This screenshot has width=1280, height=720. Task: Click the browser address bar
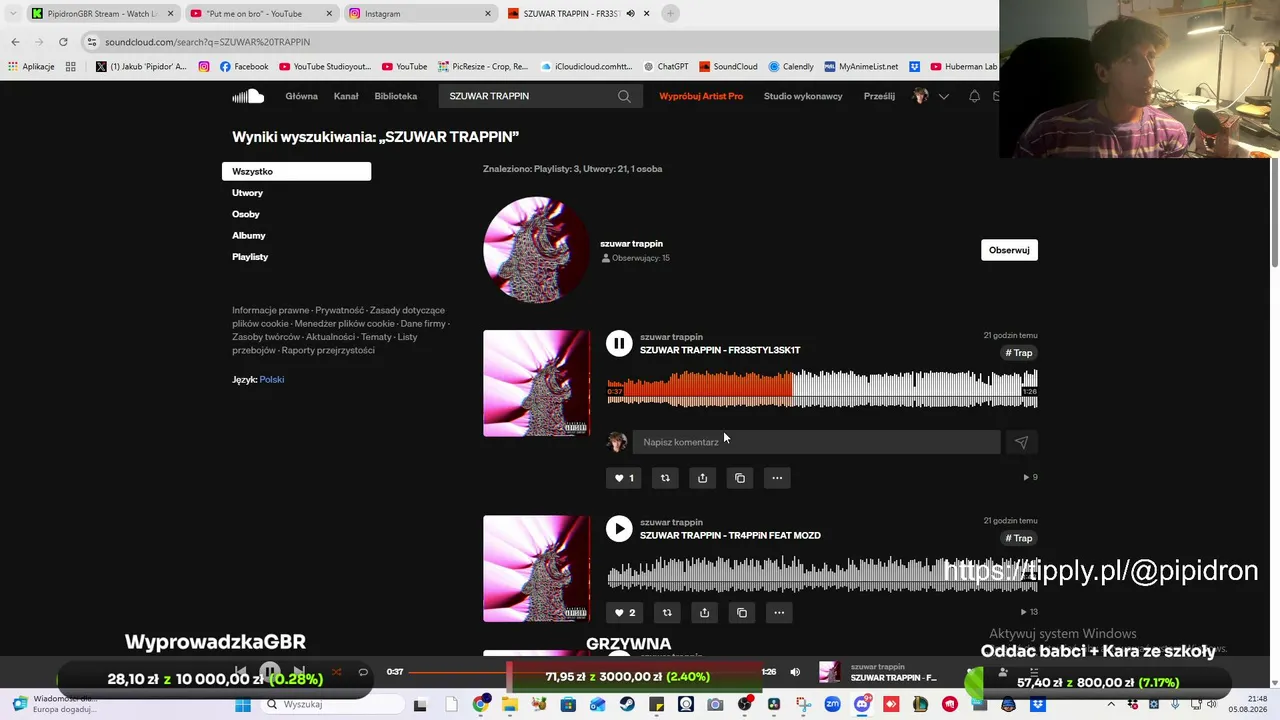(x=540, y=42)
